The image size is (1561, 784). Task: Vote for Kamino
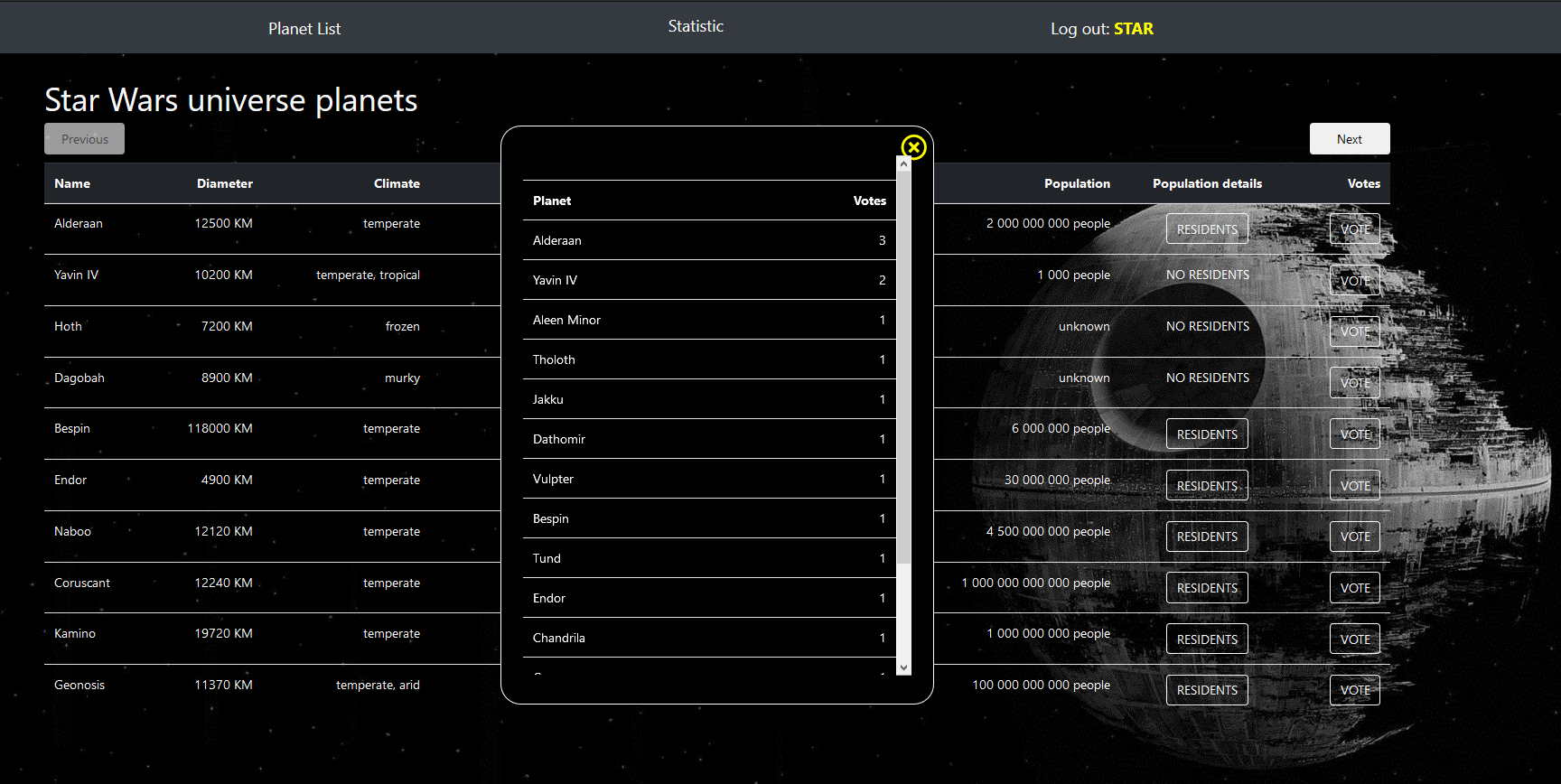1355,639
